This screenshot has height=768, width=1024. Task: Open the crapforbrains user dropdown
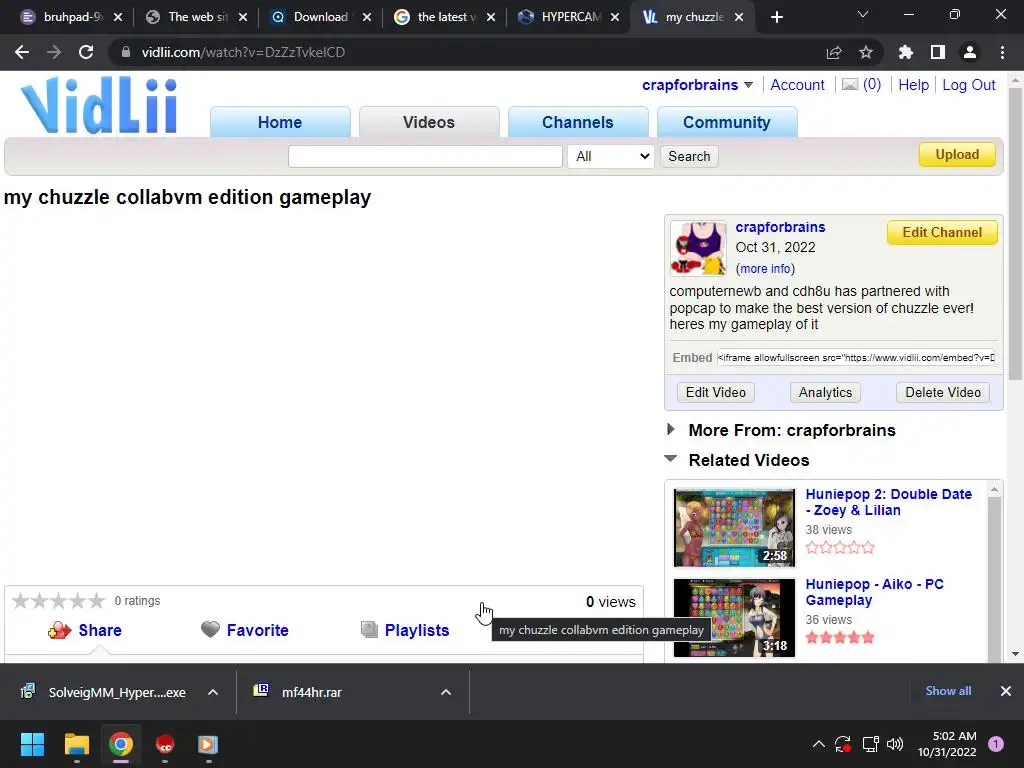coord(748,85)
